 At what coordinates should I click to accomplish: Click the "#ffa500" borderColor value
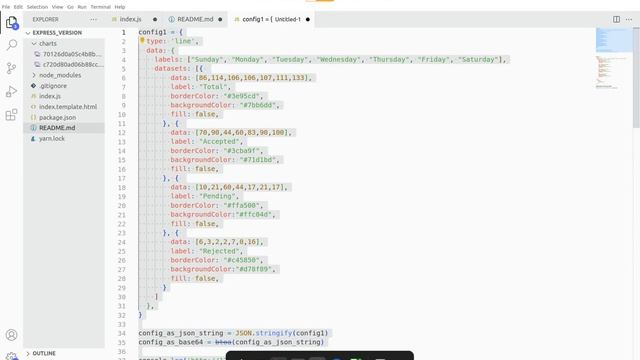click(x=242, y=205)
